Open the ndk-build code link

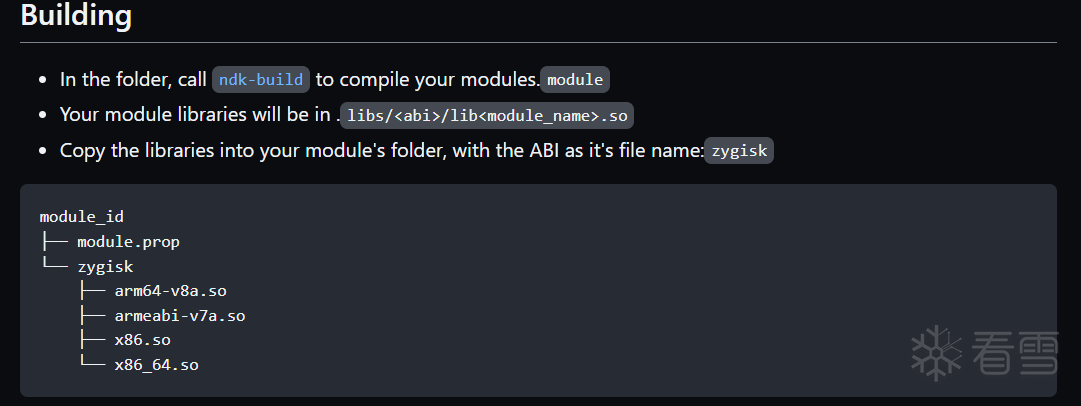pyautogui.click(x=261, y=79)
